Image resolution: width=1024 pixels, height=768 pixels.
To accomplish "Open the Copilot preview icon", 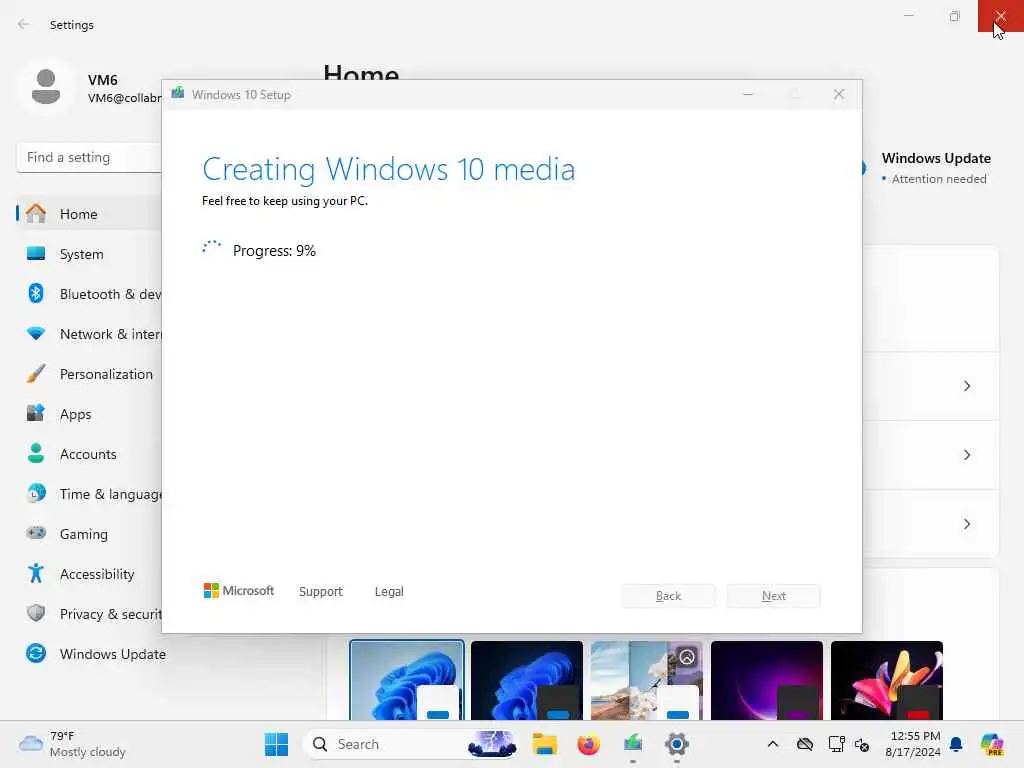I will pyautogui.click(x=992, y=744).
